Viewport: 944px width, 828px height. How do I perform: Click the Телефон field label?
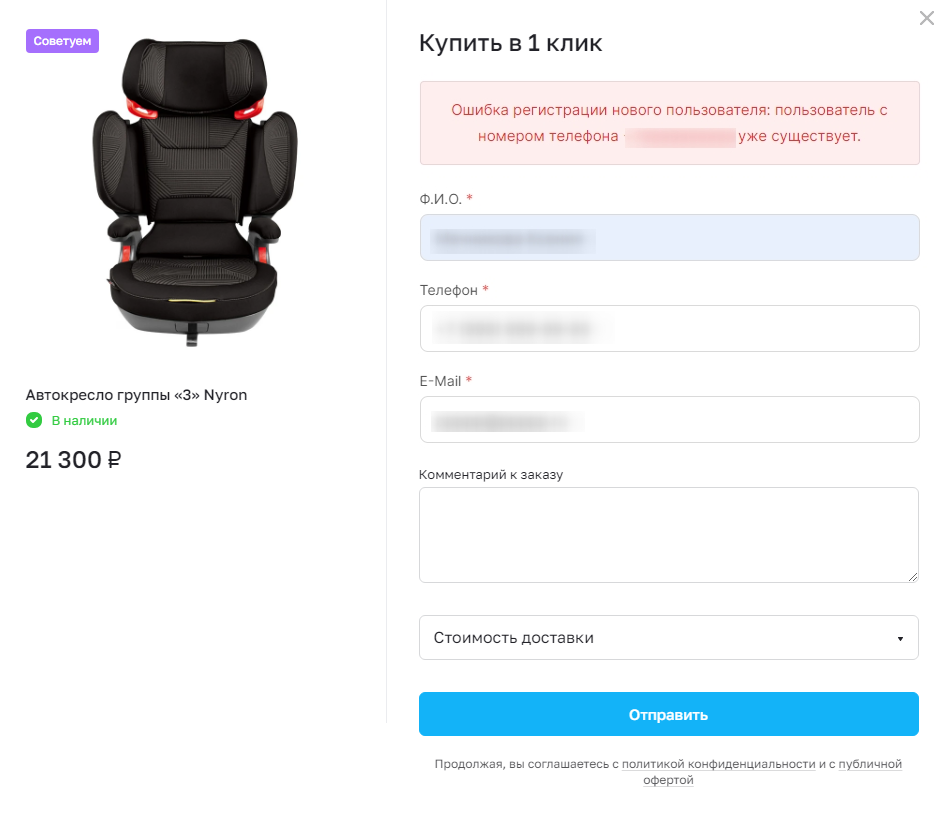tap(449, 290)
